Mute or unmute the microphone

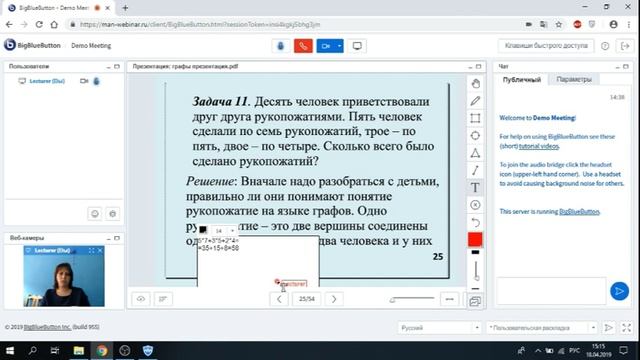[x=280, y=46]
